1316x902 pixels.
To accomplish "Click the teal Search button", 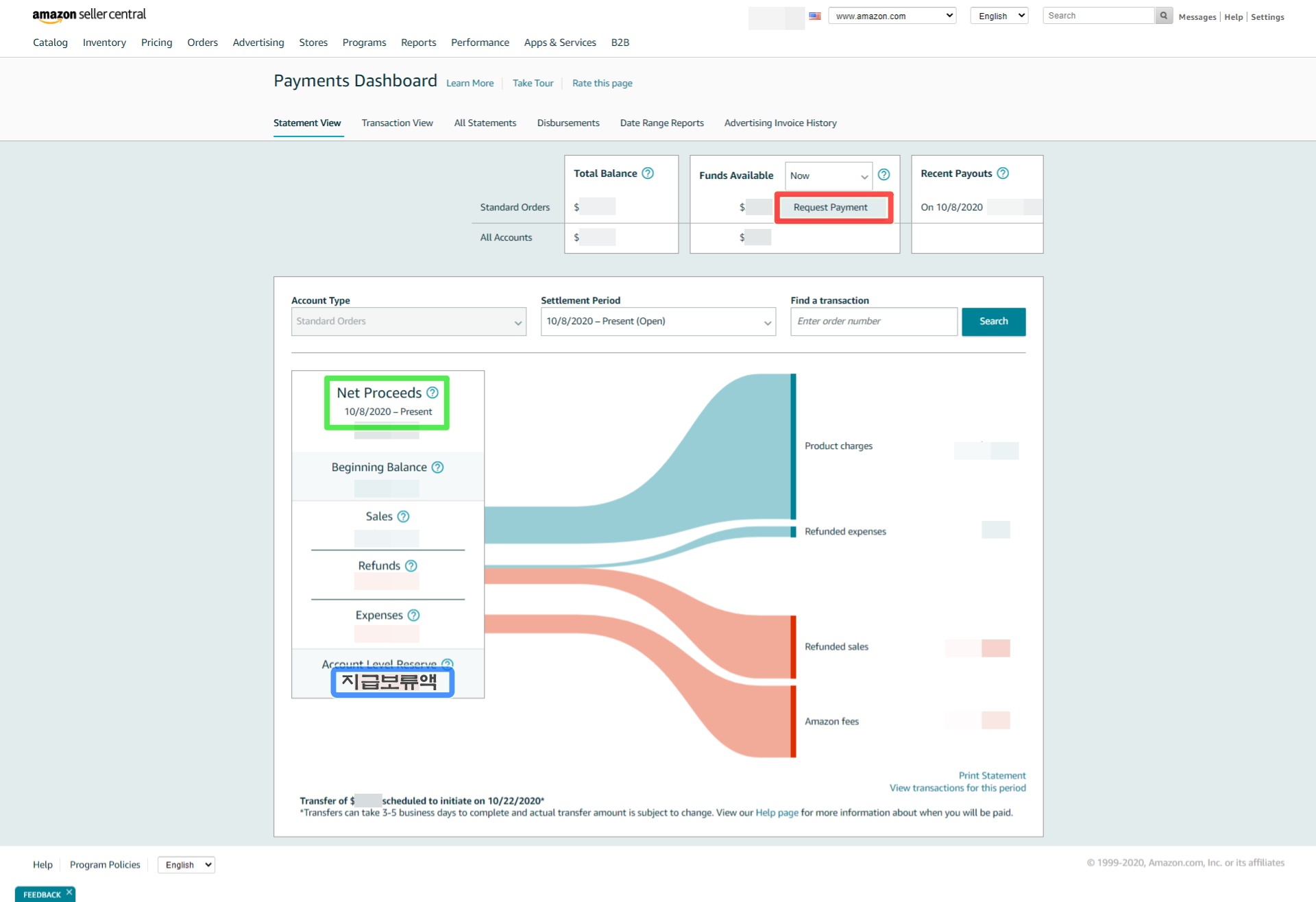I will click(993, 321).
